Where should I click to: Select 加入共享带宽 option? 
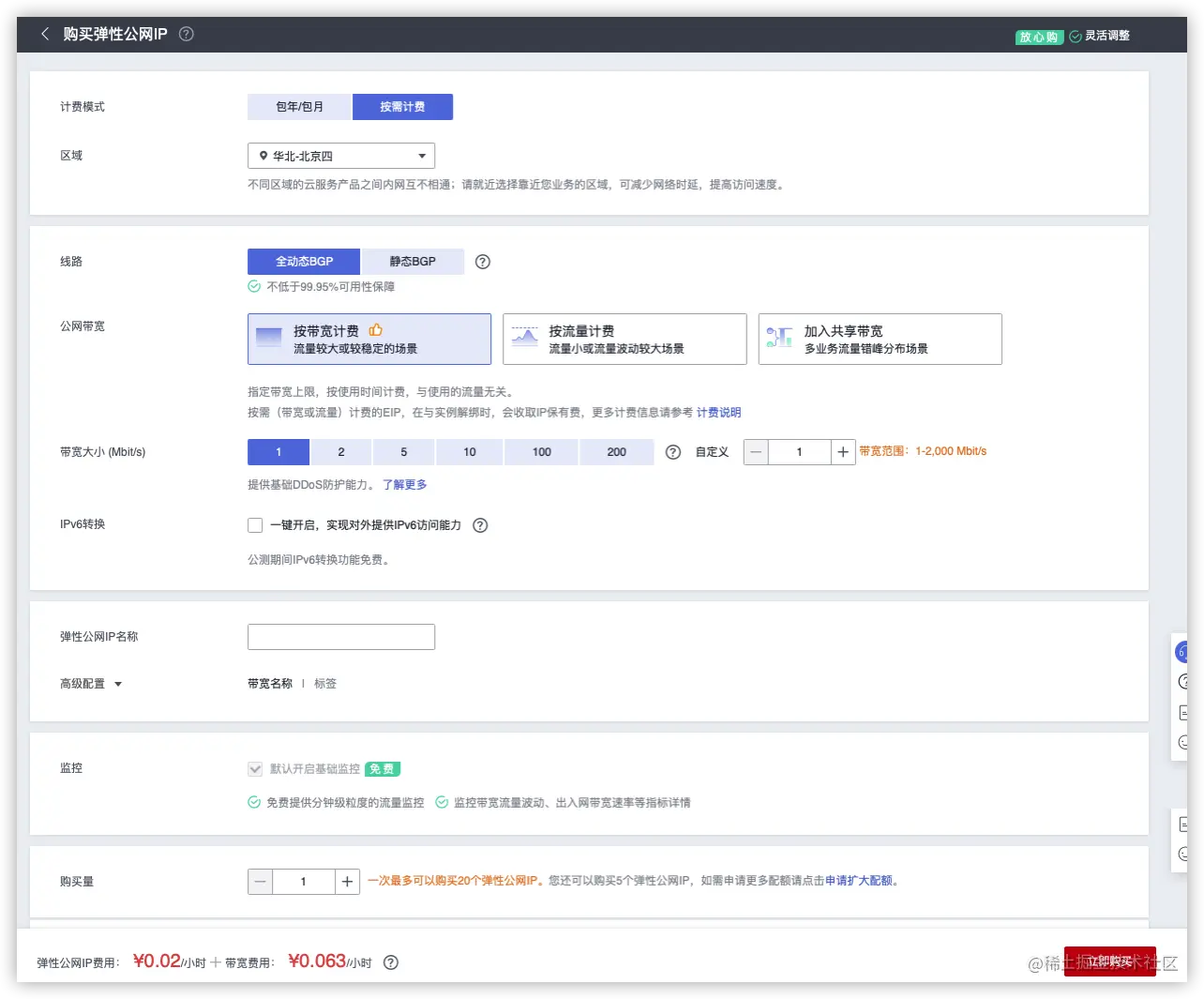tap(880, 339)
